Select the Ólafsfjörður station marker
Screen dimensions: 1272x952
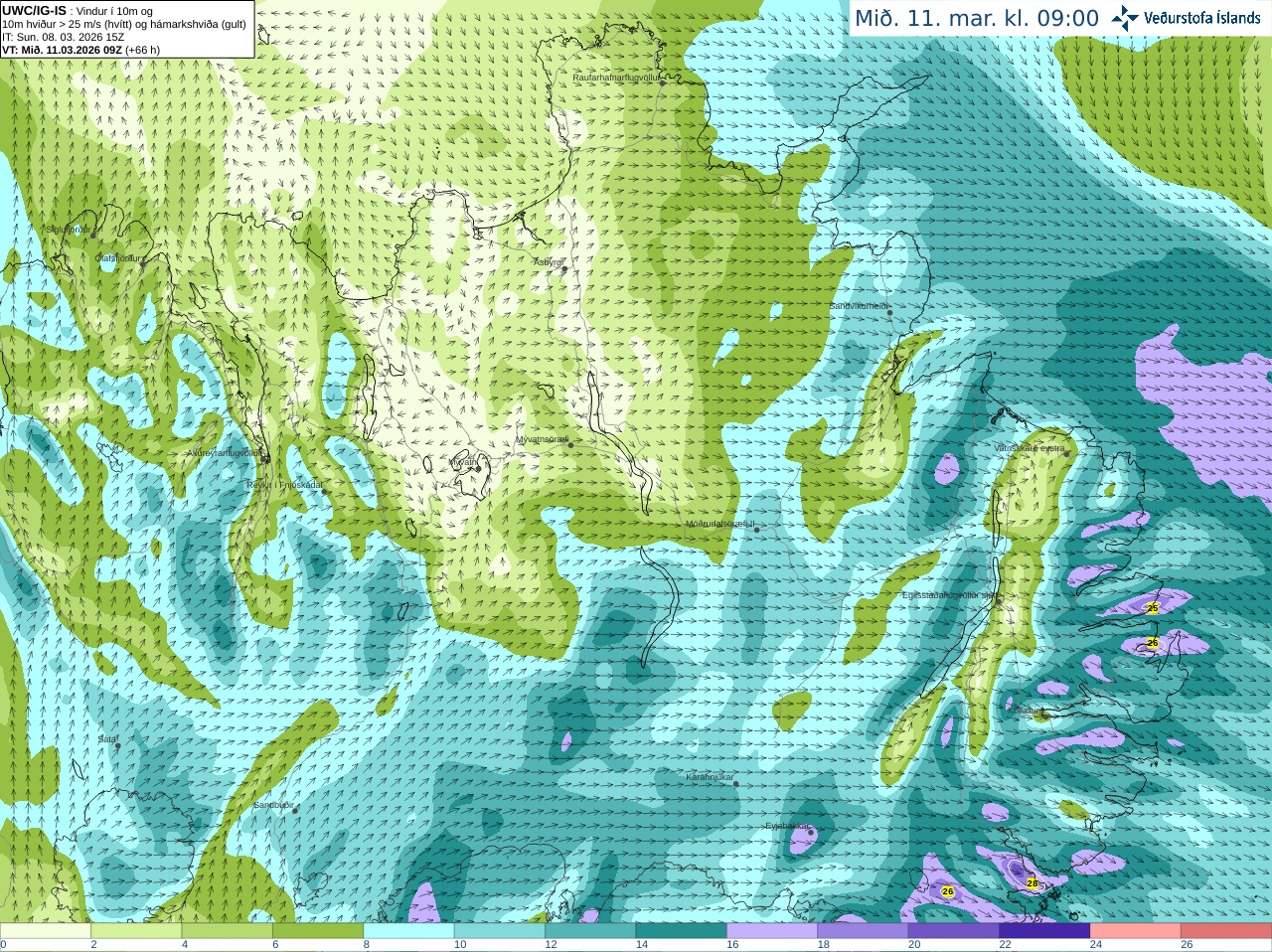coord(143,263)
